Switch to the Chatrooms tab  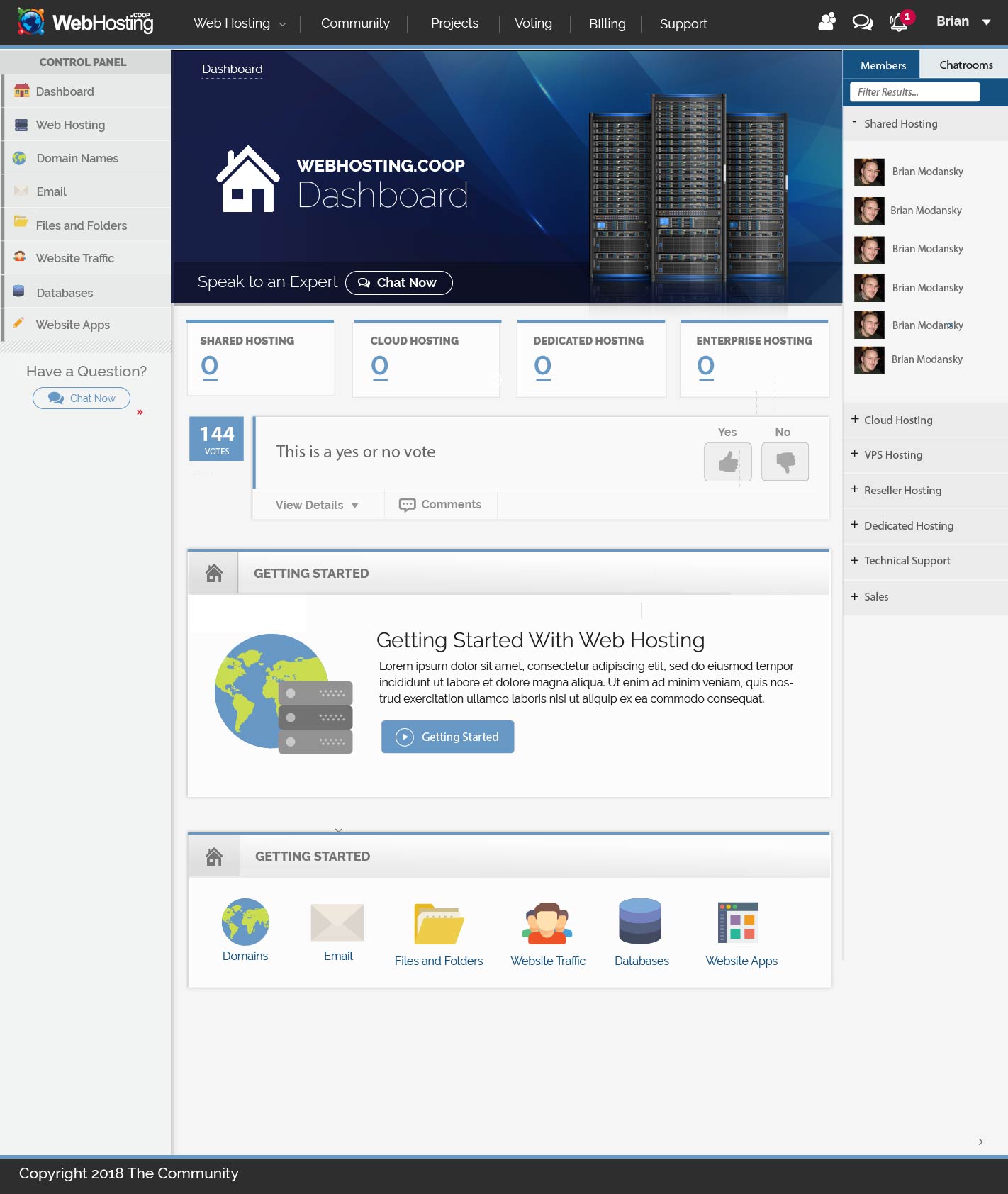click(965, 65)
